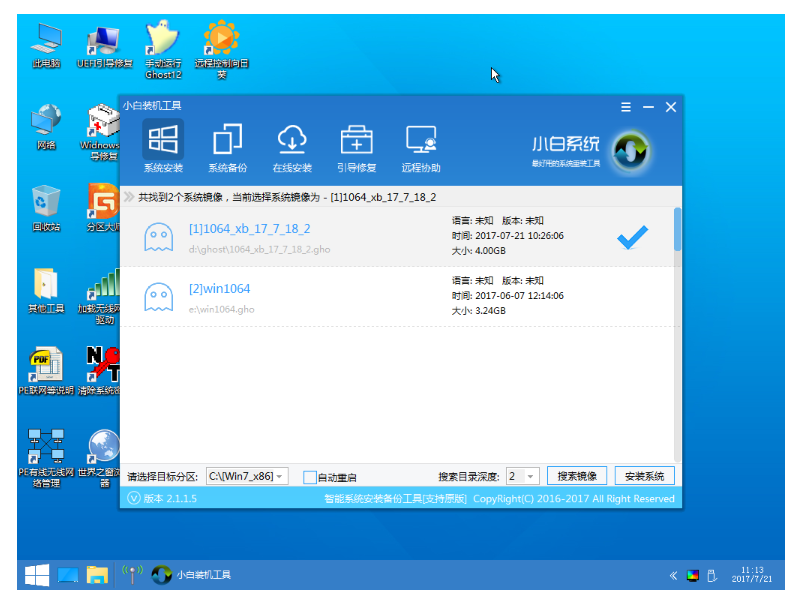Click ghost icon of 1064_xb_17_7_18_2 image
The image size is (795, 597).
(x=158, y=237)
